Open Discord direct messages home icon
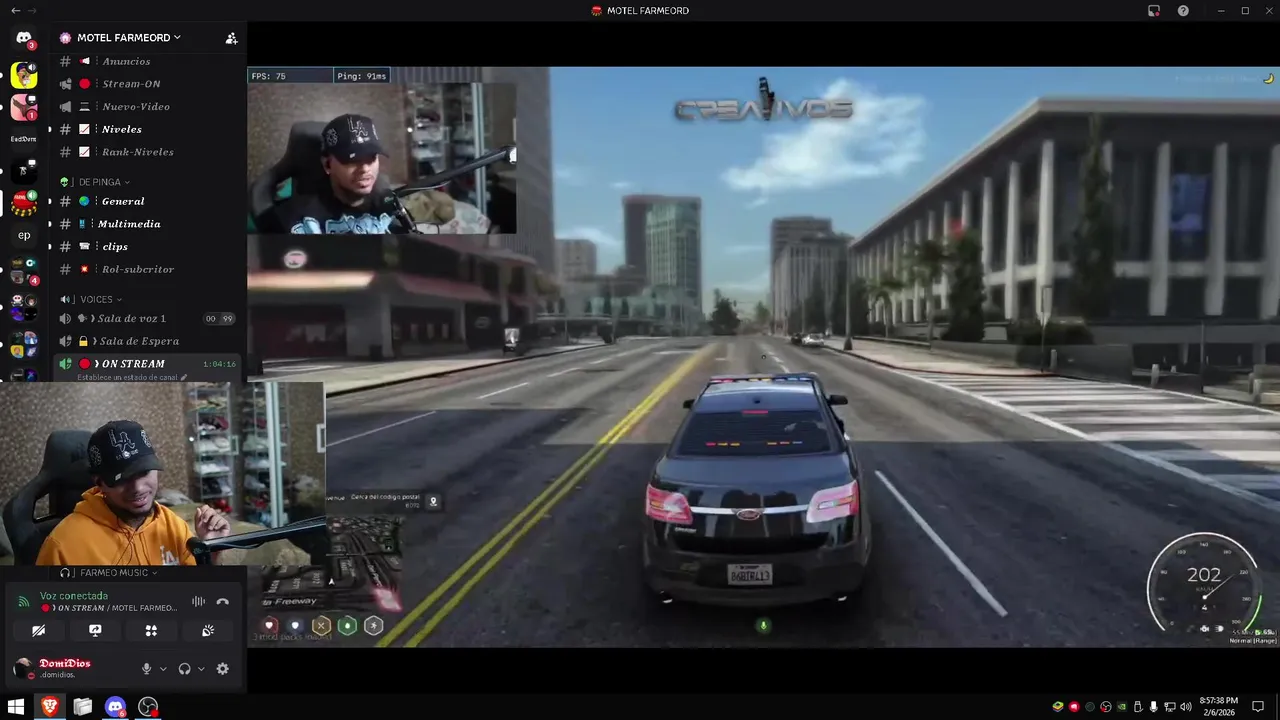Viewport: 1280px width, 720px height. coord(24,38)
